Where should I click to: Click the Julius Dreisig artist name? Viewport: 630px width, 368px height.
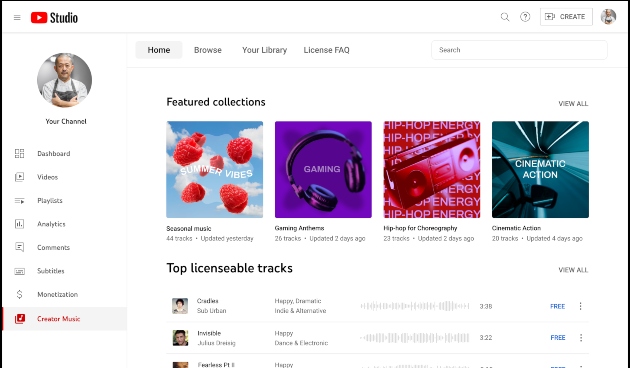216,343
